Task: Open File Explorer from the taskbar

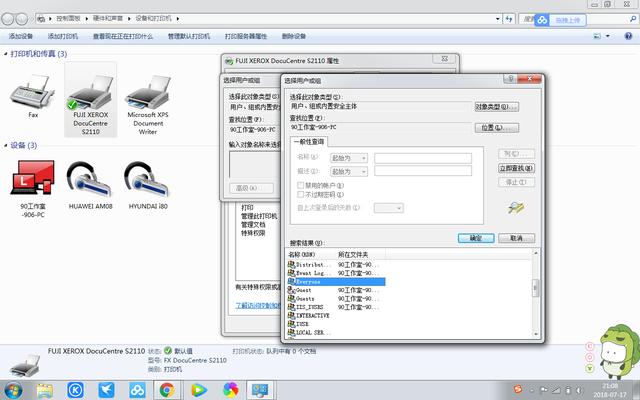Action: coord(44,390)
